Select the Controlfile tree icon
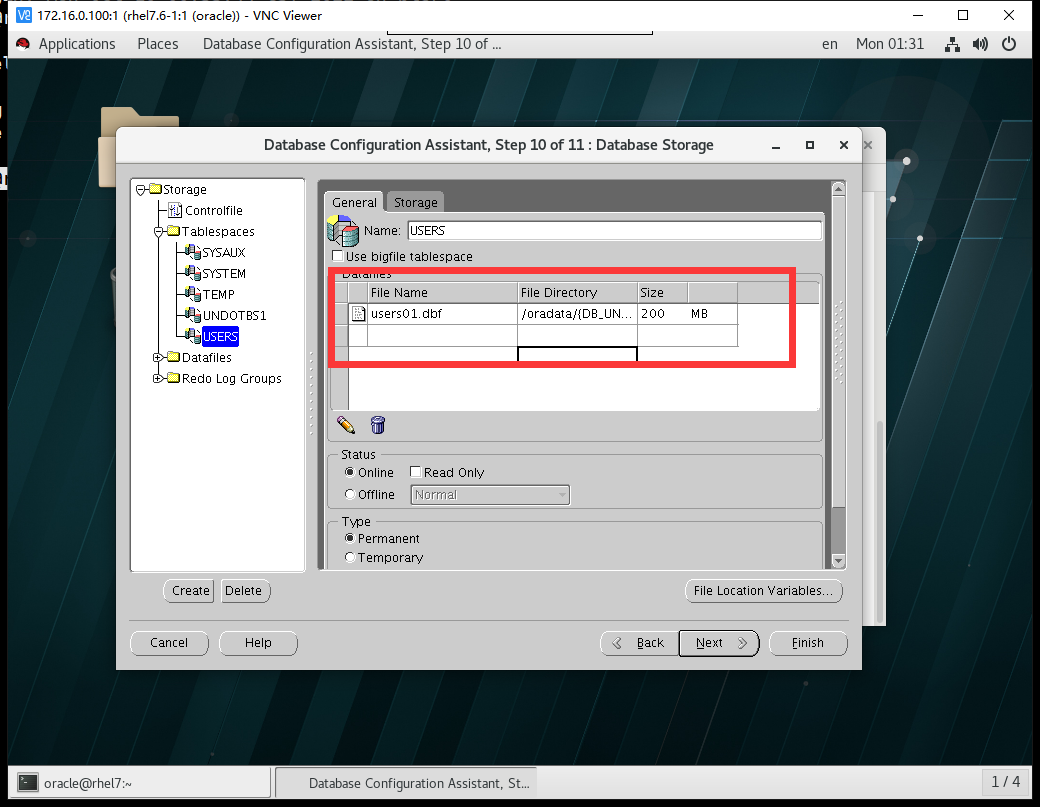Screen dimensions: 1040x807 click(175, 210)
